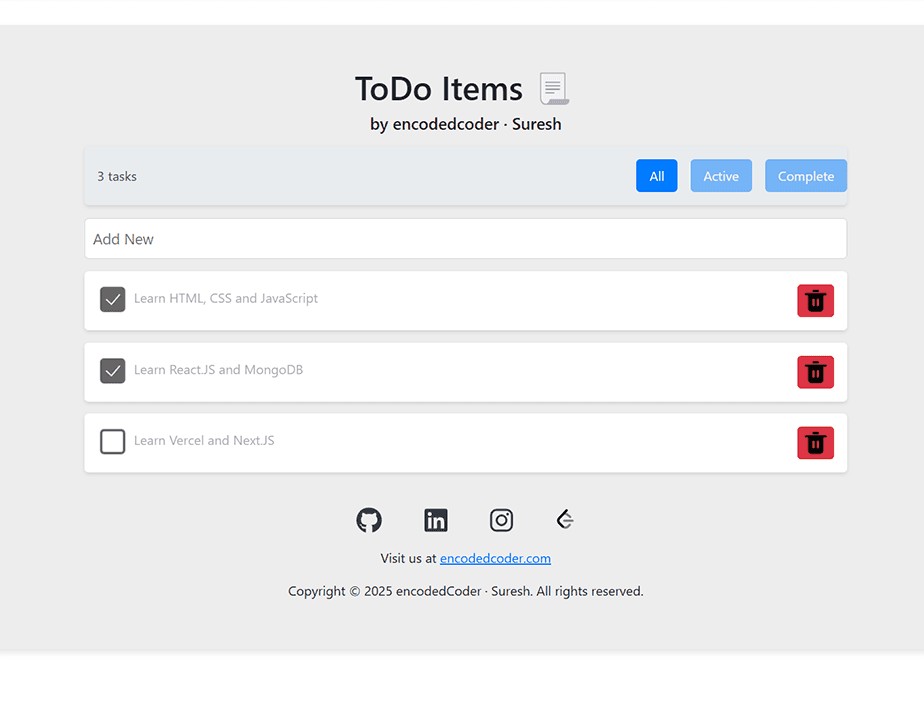Image resolution: width=924 pixels, height=706 pixels.
Task: Open the Instagram icon in the footer
Action: (501, 520)
